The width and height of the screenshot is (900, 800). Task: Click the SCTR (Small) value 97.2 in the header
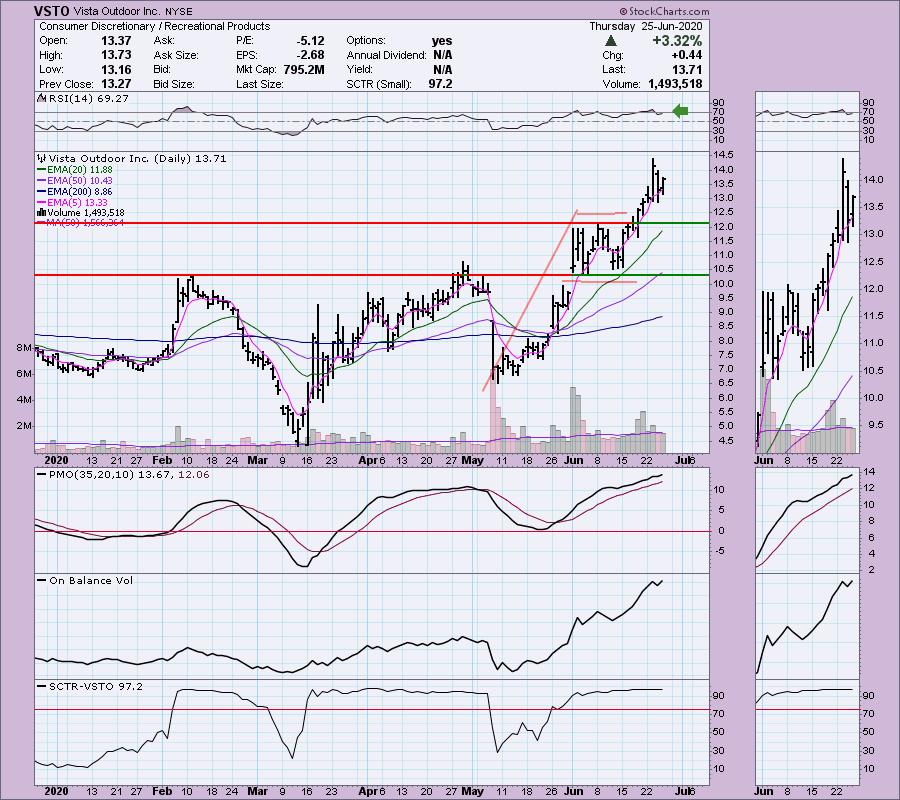(440, 84)
